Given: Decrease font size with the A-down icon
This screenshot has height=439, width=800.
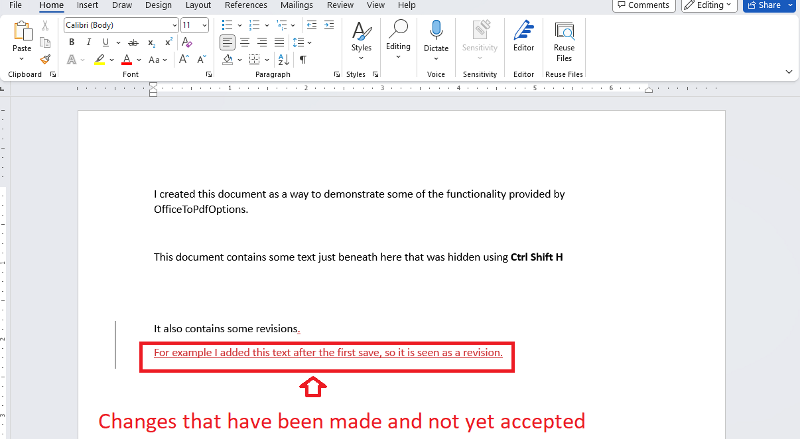Looking at the screenshot, I should pos(202,60).
